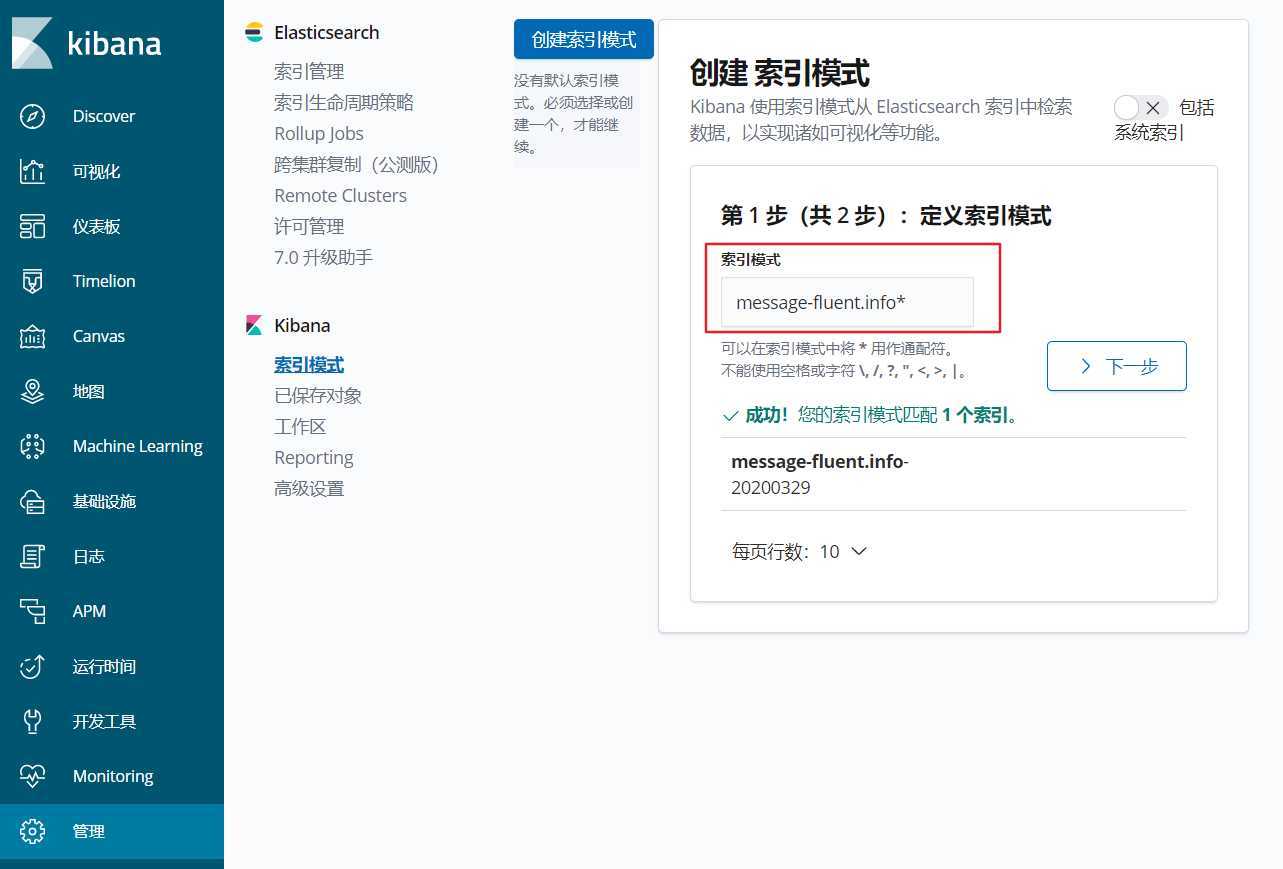
Task: Select 管理 label in sidebar
Action: point(89,831)
